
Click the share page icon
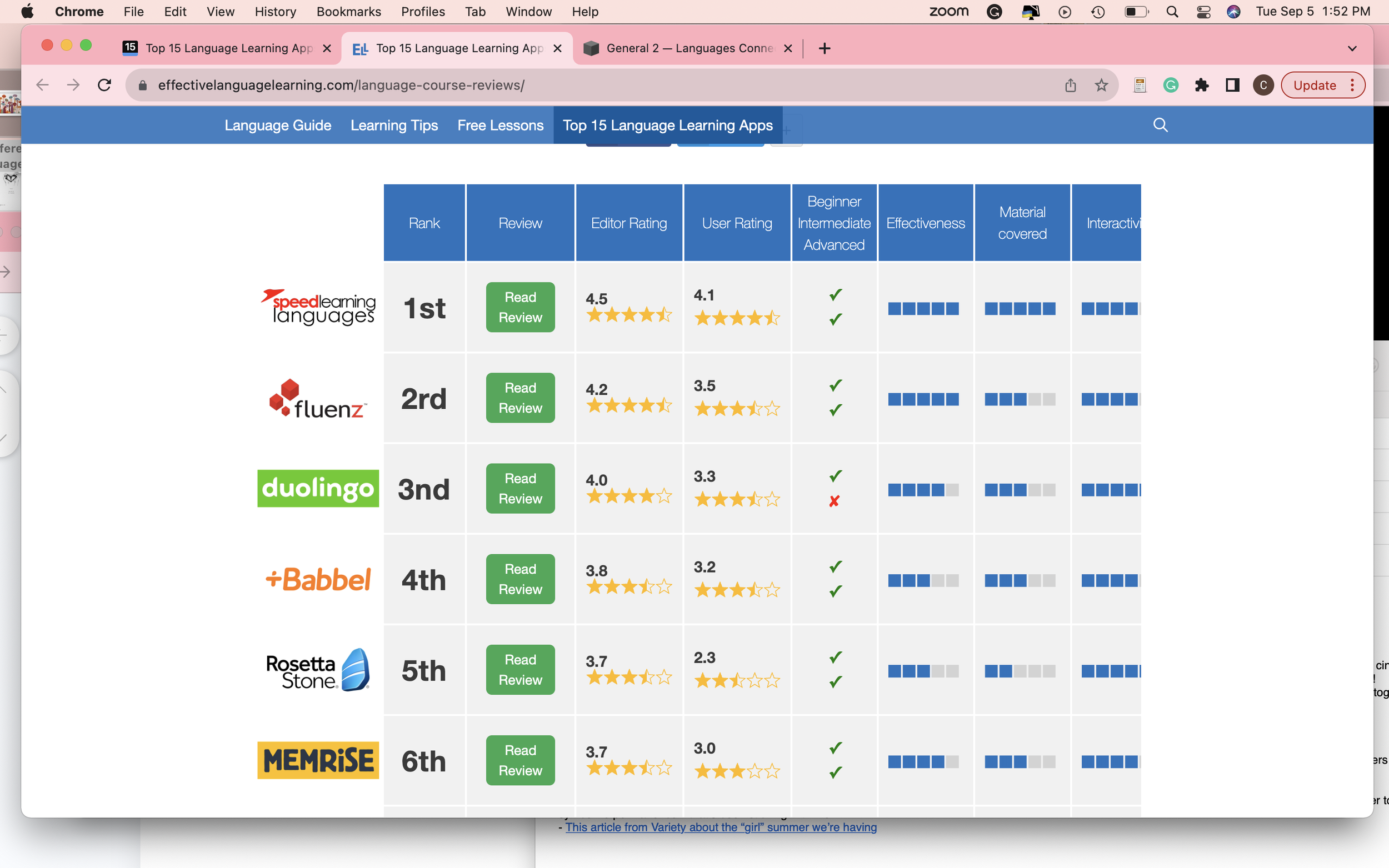click(x=1070, y=86)
